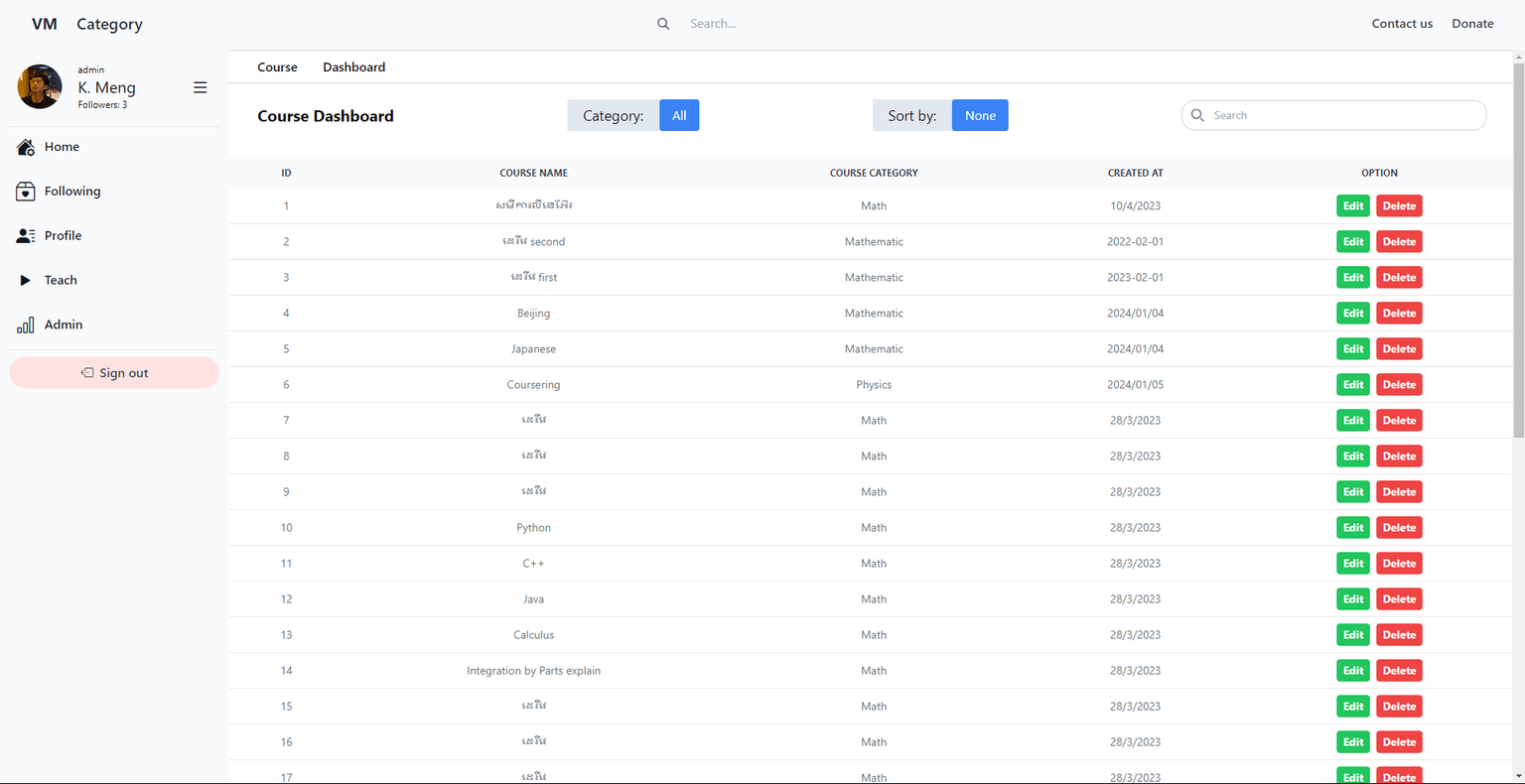Click the Following heart-box icon
The height and width of the screenshot is (784, 1525).
tap(26, 192)
